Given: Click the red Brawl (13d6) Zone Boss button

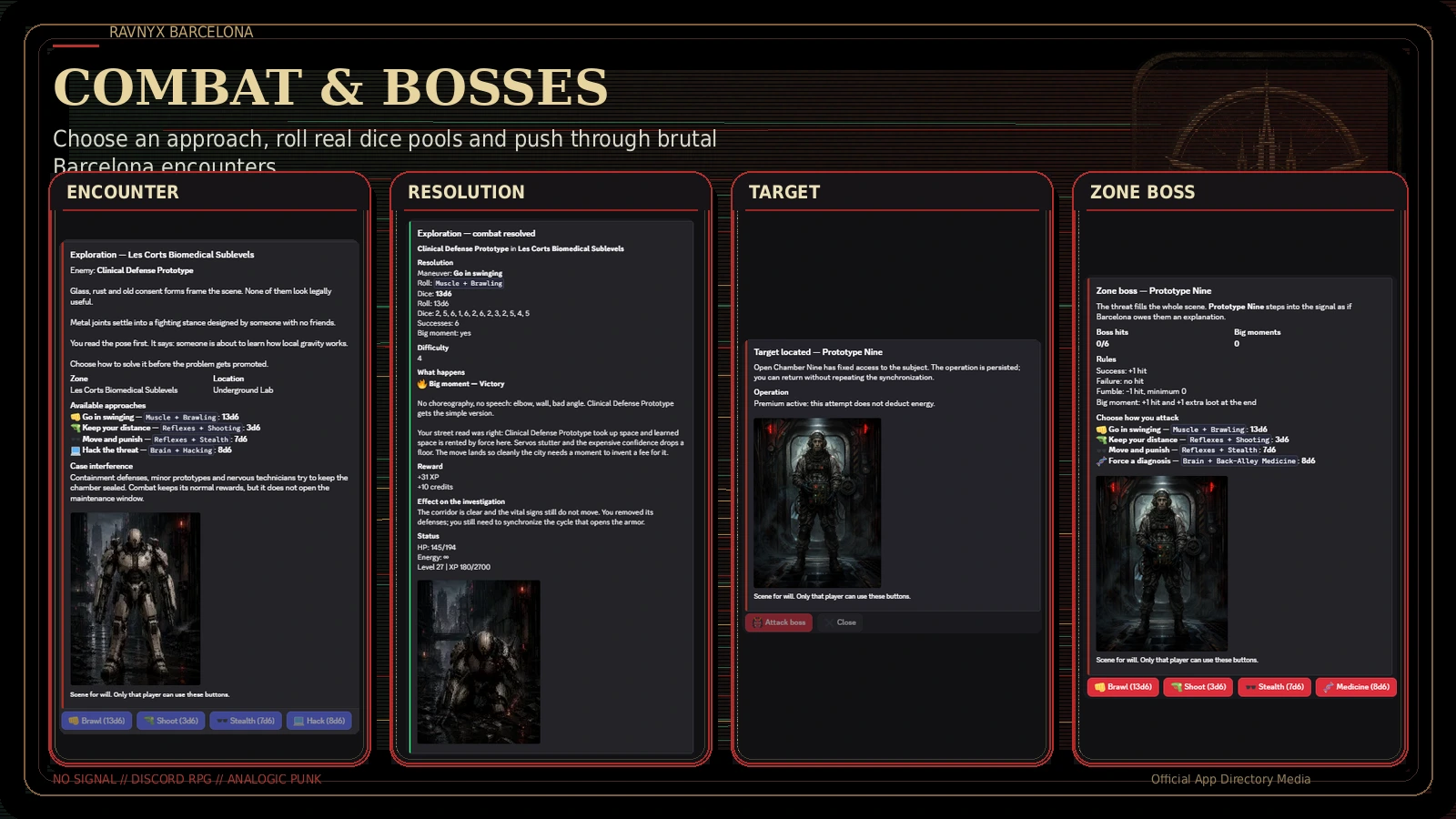Looking at the screenshot, I should (1123, 687).
